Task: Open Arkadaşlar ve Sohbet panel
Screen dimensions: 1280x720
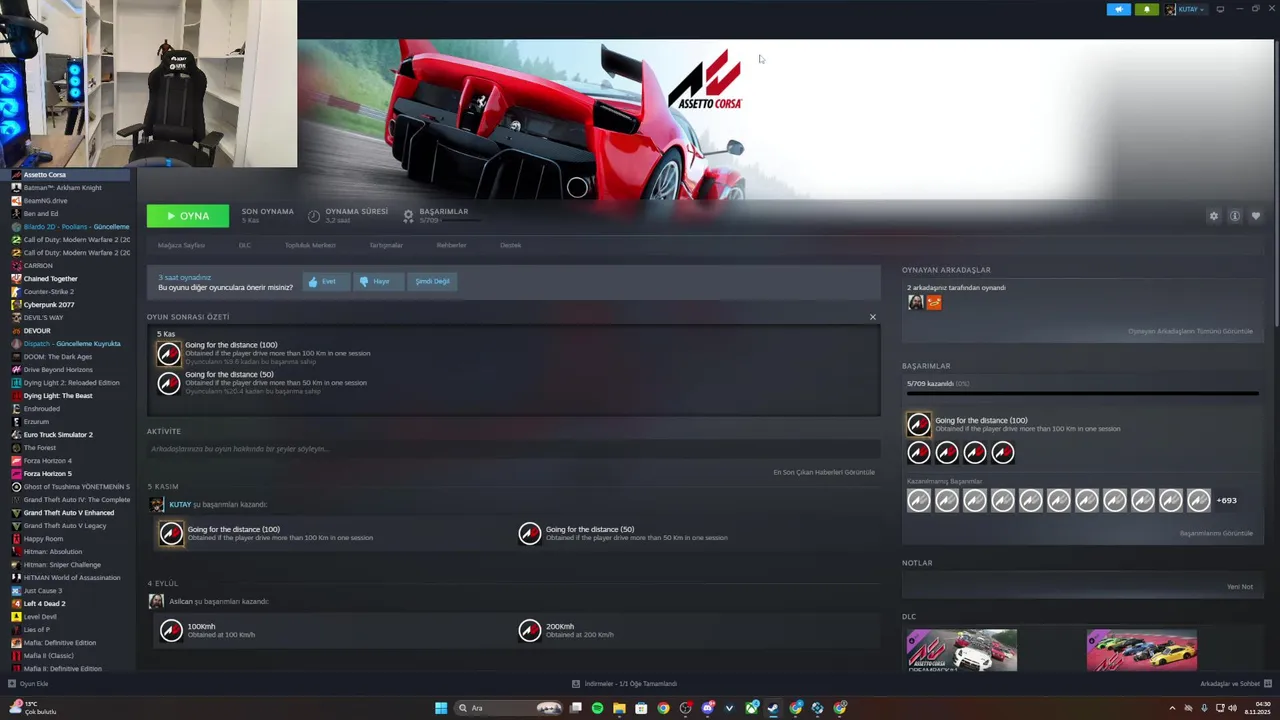Action: (1234, 684)
